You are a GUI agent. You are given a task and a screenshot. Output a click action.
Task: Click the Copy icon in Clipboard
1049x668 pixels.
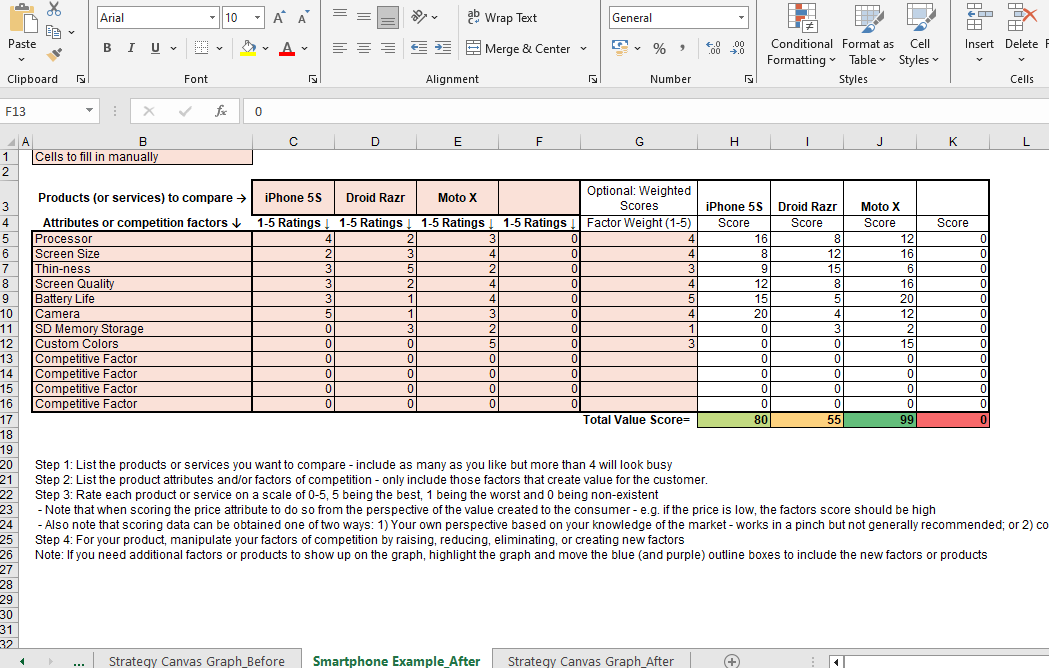(x=54, y=31)
